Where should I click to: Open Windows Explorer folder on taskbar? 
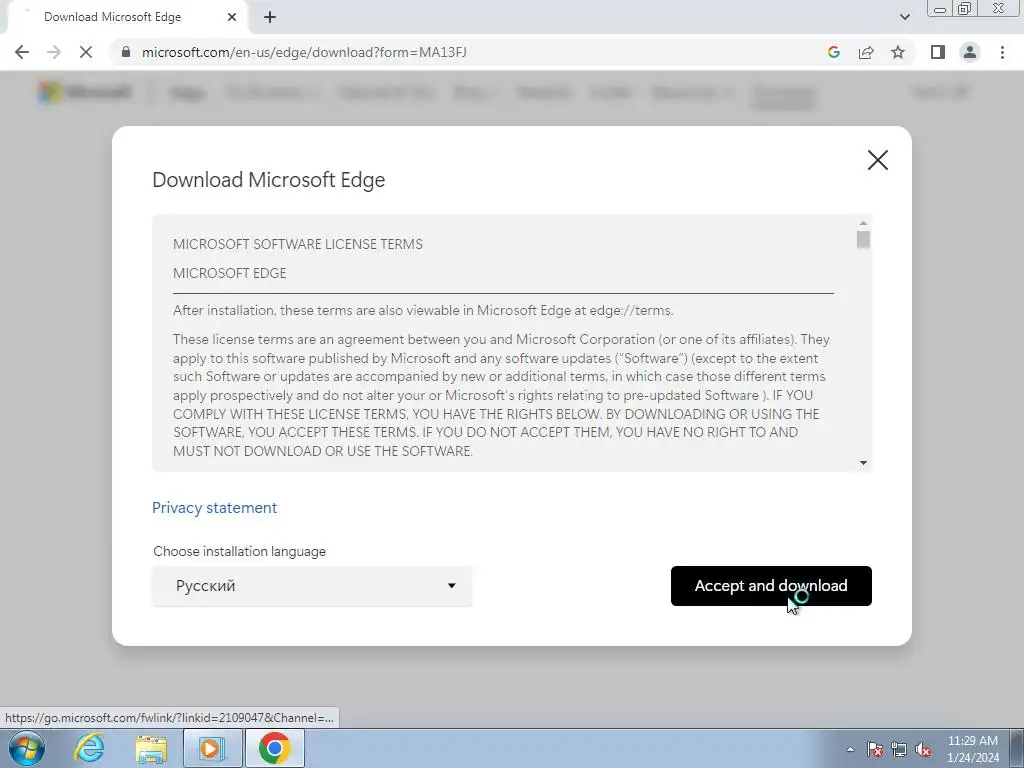click(151, 748)
